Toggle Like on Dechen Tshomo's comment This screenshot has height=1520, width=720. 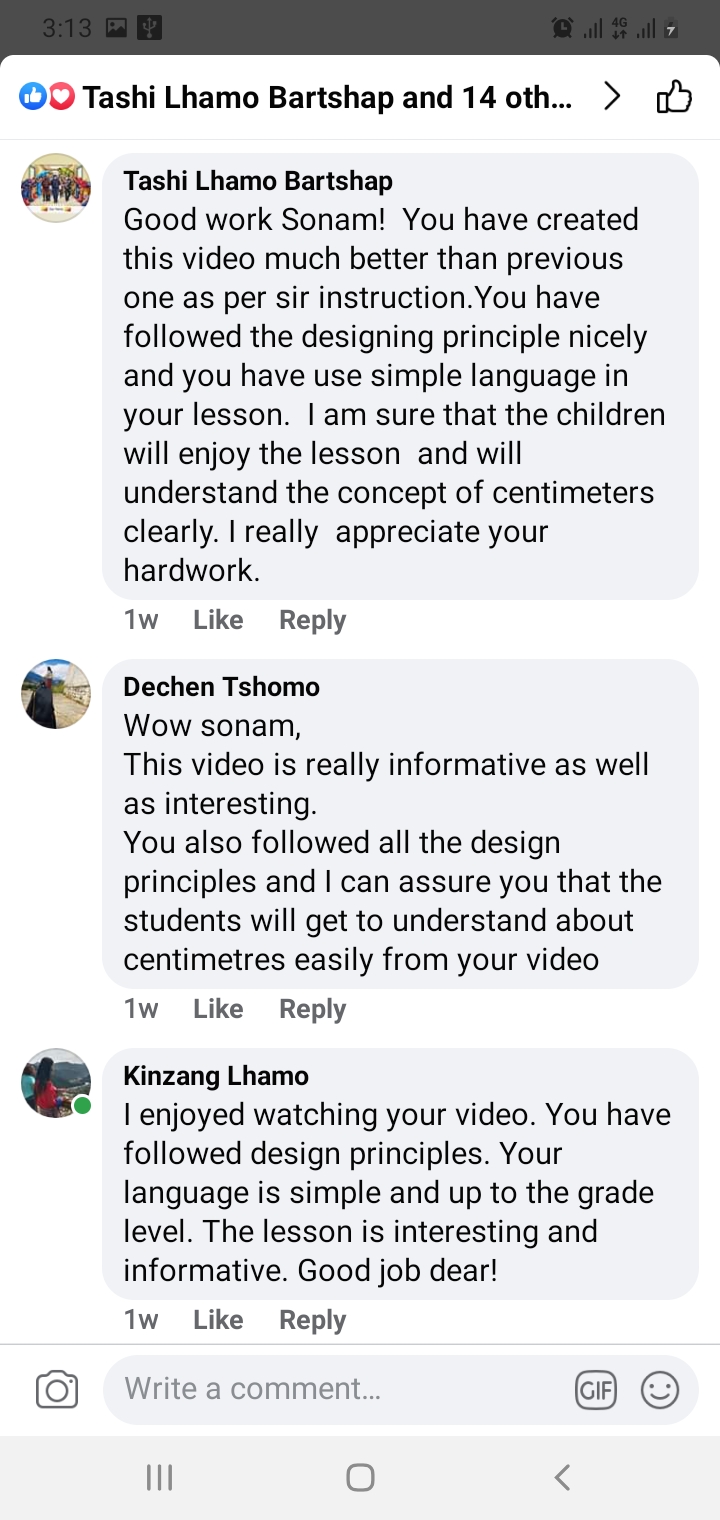coord(217,1009)
